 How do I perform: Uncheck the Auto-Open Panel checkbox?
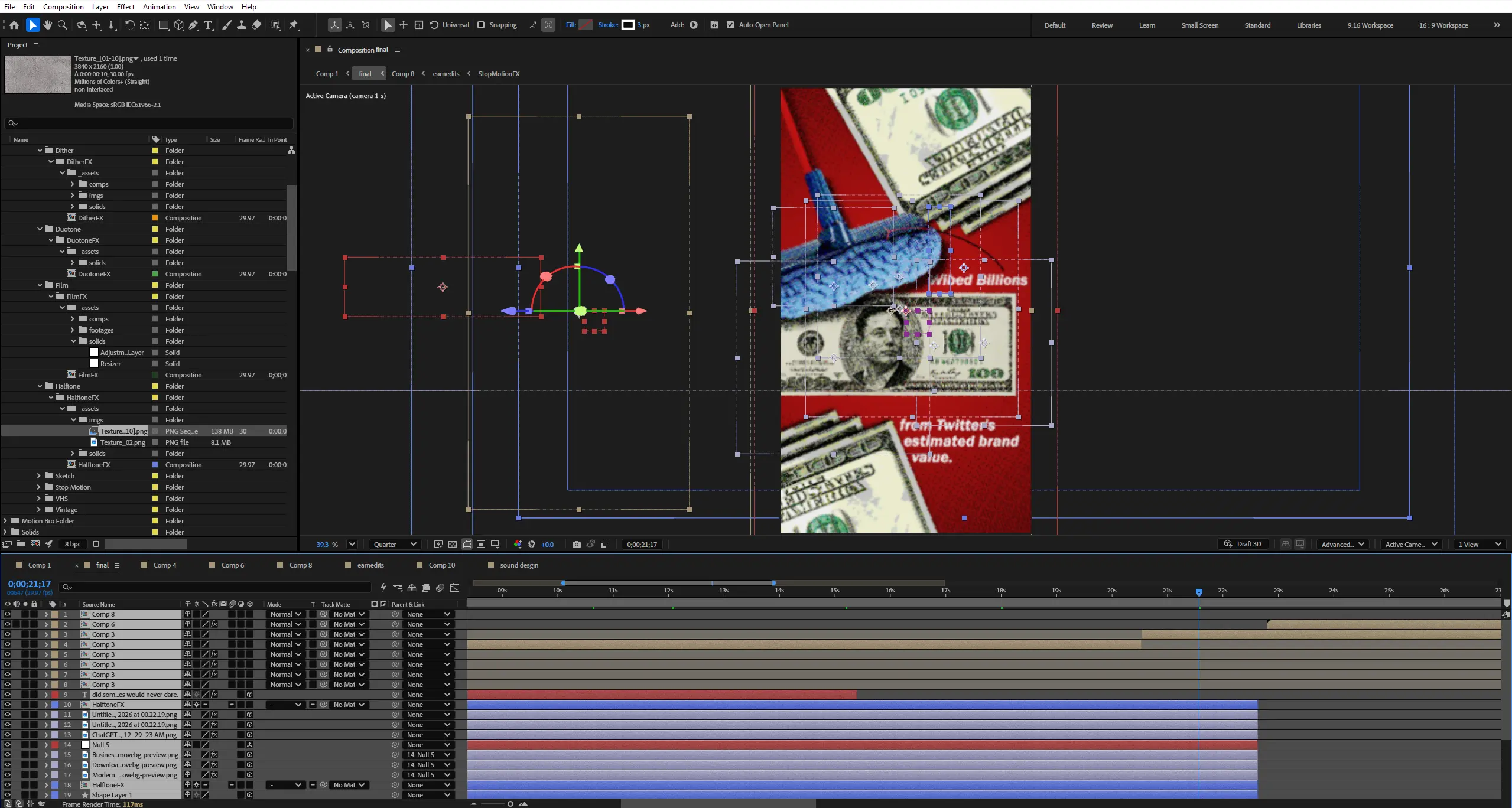click(730, 25)
